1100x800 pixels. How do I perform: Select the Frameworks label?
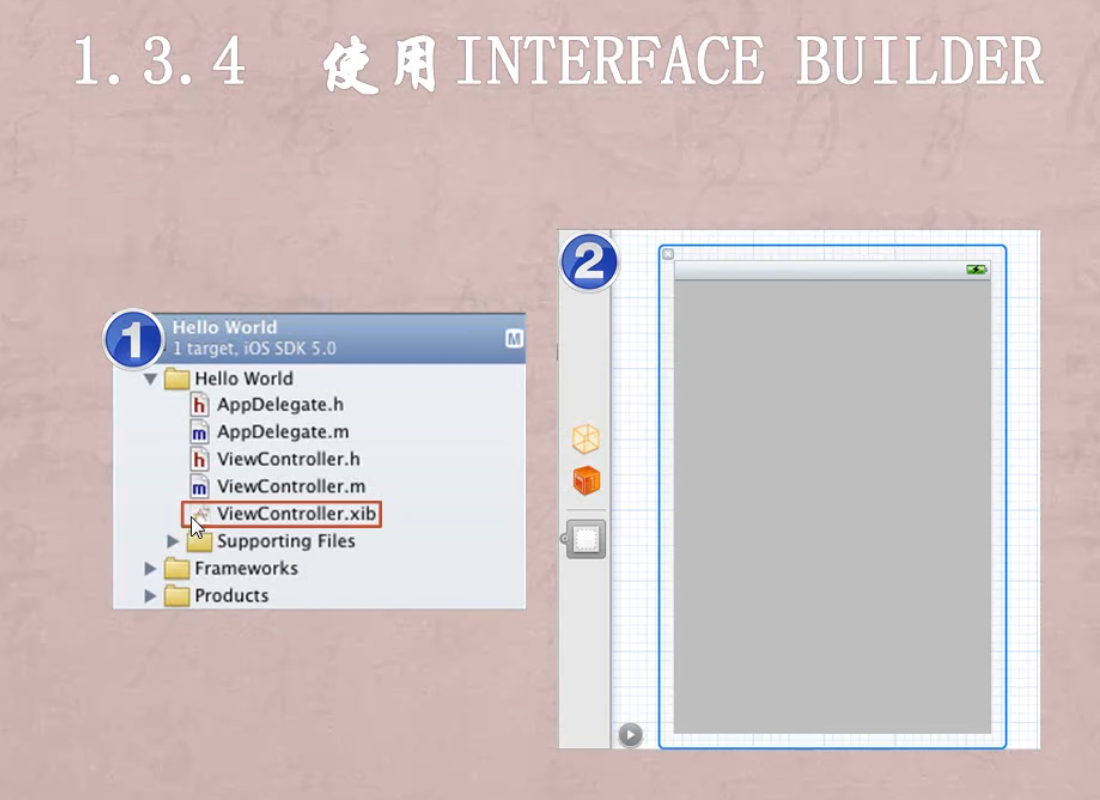[x=246, y=568]
